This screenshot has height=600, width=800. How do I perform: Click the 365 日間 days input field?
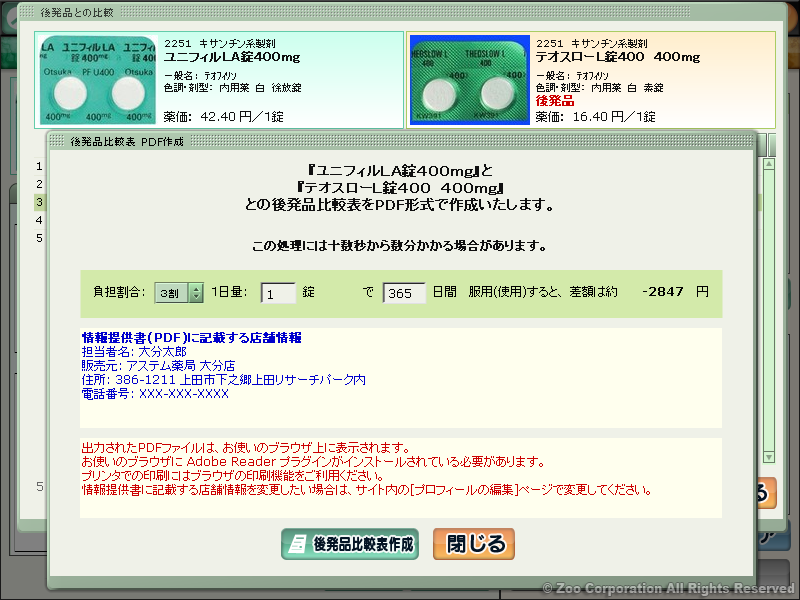(404, 293)
